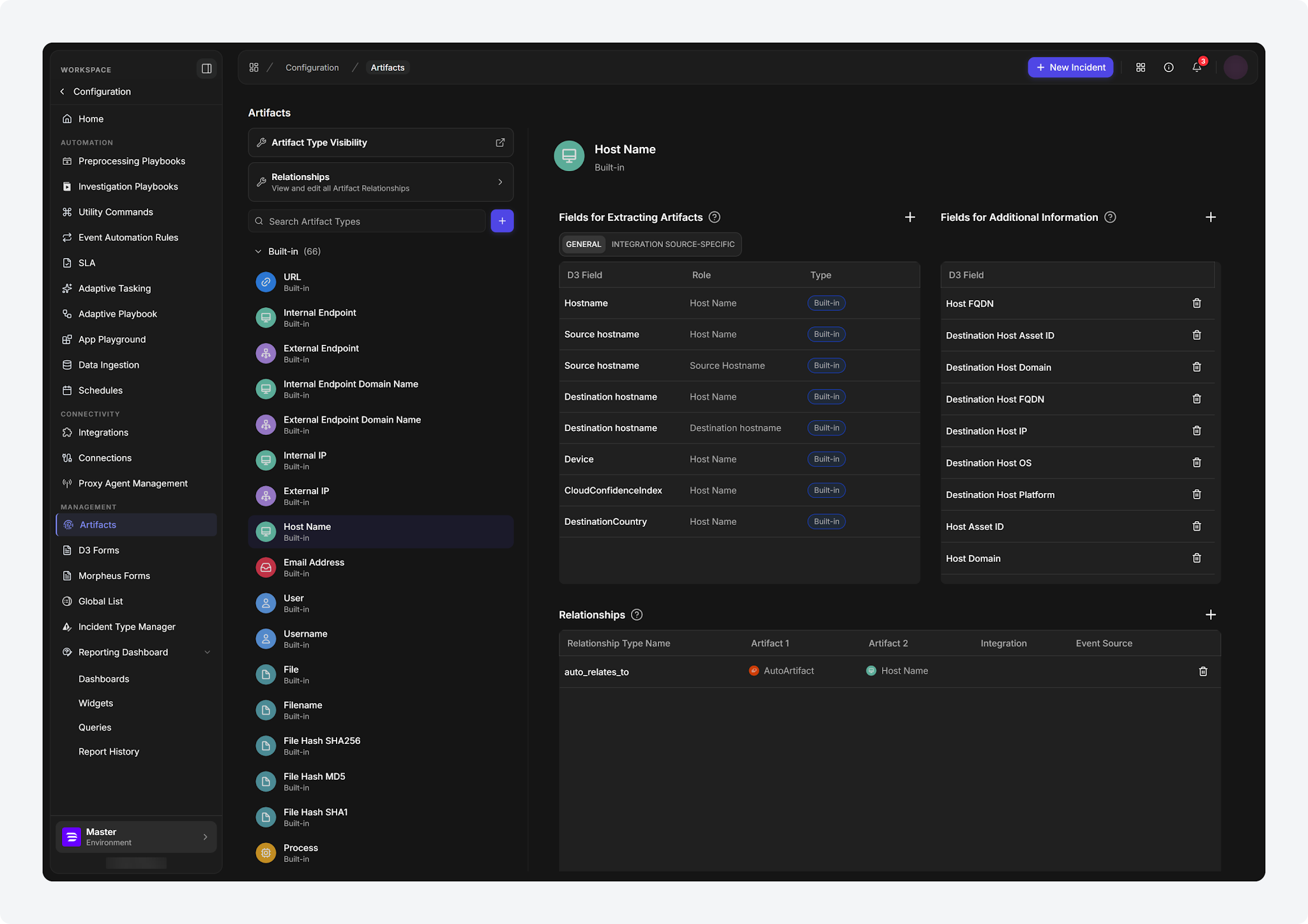Click the info circle icon in header

pyautogui.click(x=1169, y=67)
